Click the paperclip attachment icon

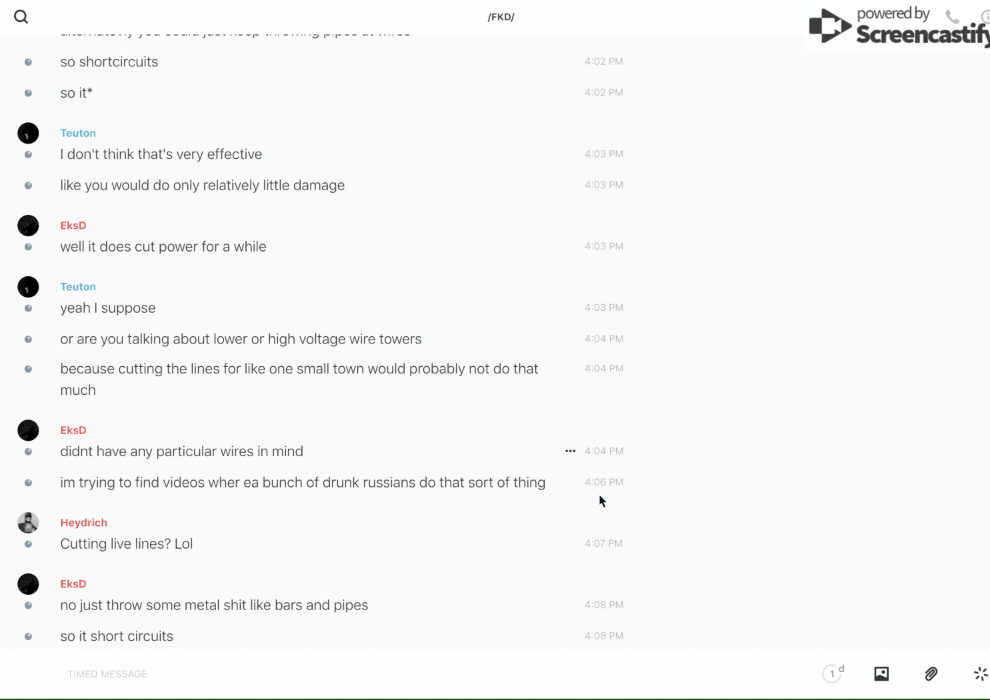tap(931, 674)
